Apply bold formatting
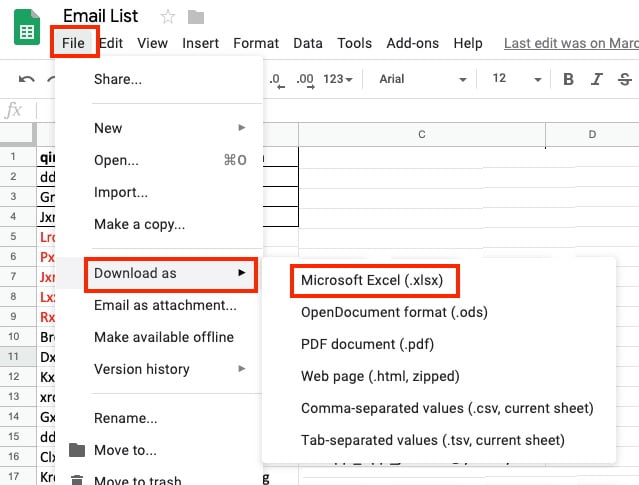 (568, 79)
